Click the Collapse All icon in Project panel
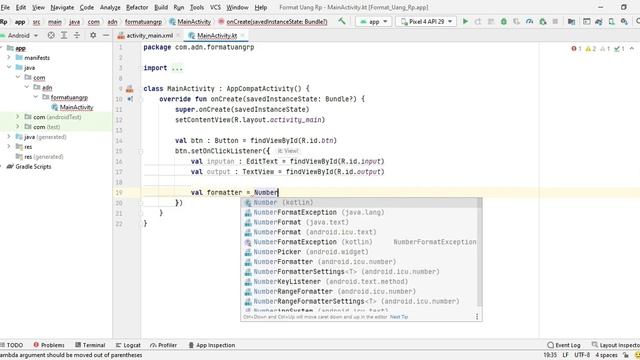 [77, 36]
